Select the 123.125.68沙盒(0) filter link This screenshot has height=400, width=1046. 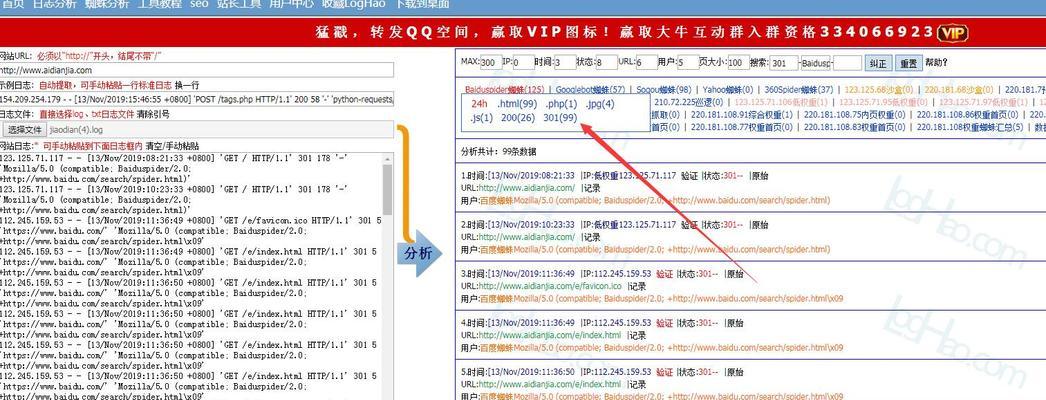pos(881,89)
